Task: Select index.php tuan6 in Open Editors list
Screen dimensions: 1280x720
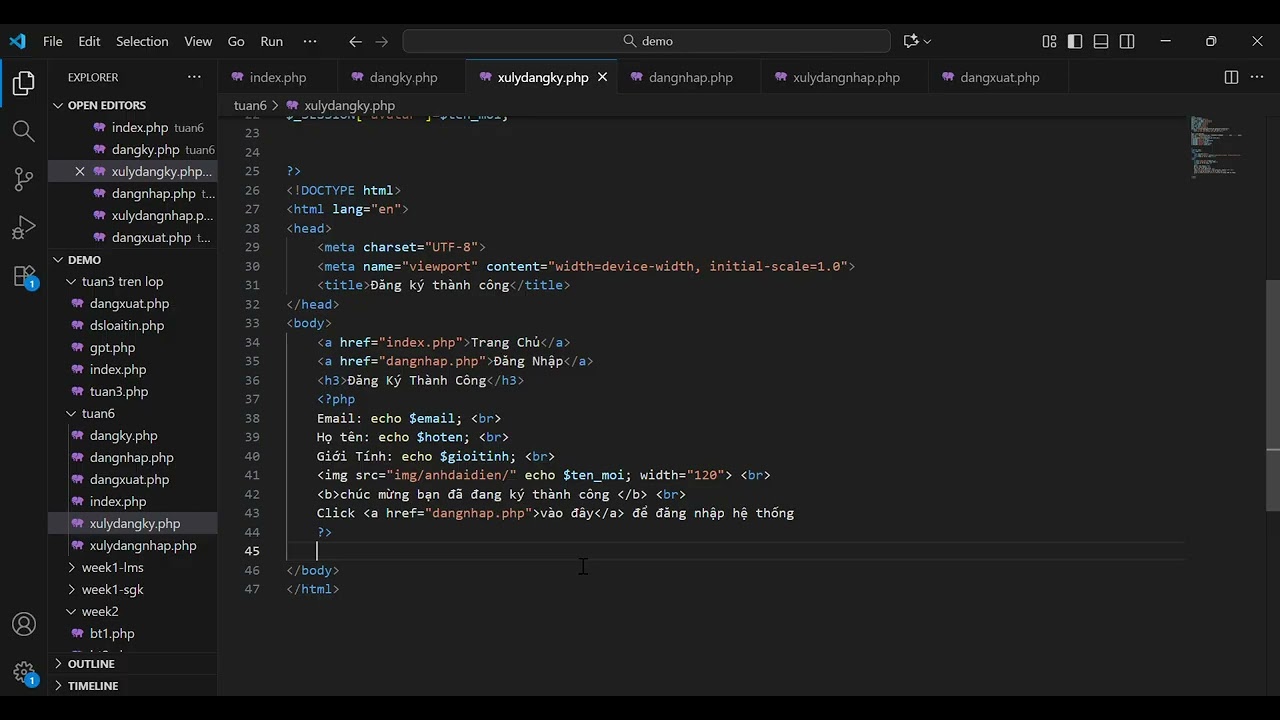Action: 132,128
